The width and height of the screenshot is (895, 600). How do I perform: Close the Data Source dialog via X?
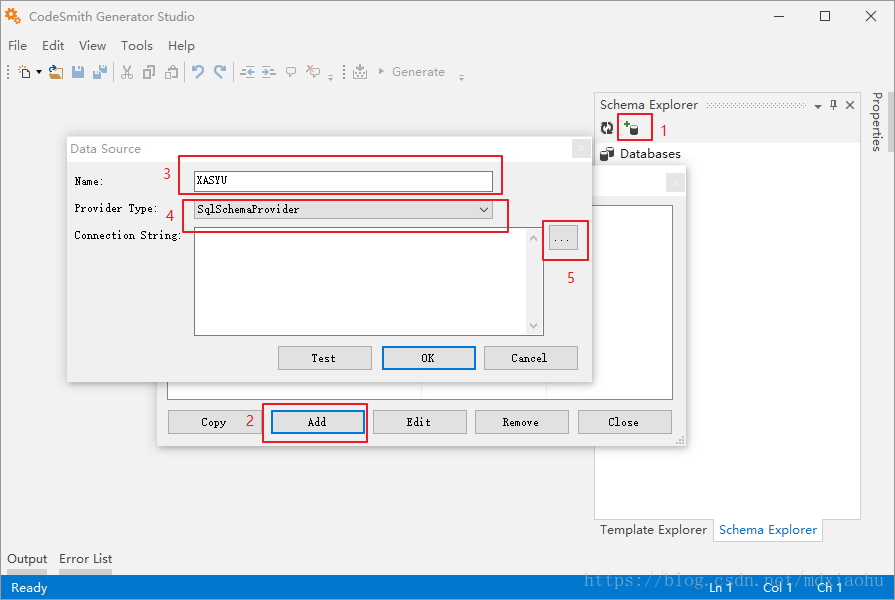(581, 149)
